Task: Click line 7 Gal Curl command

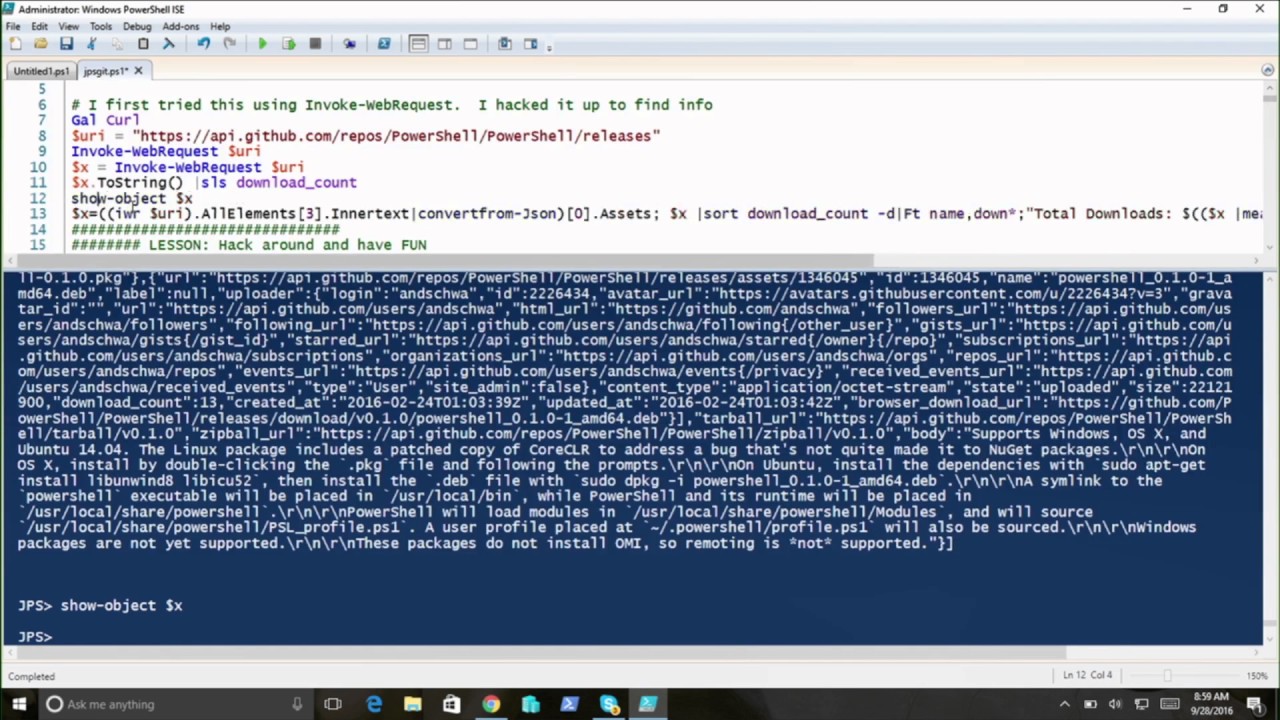Action: tap(105, 120)
